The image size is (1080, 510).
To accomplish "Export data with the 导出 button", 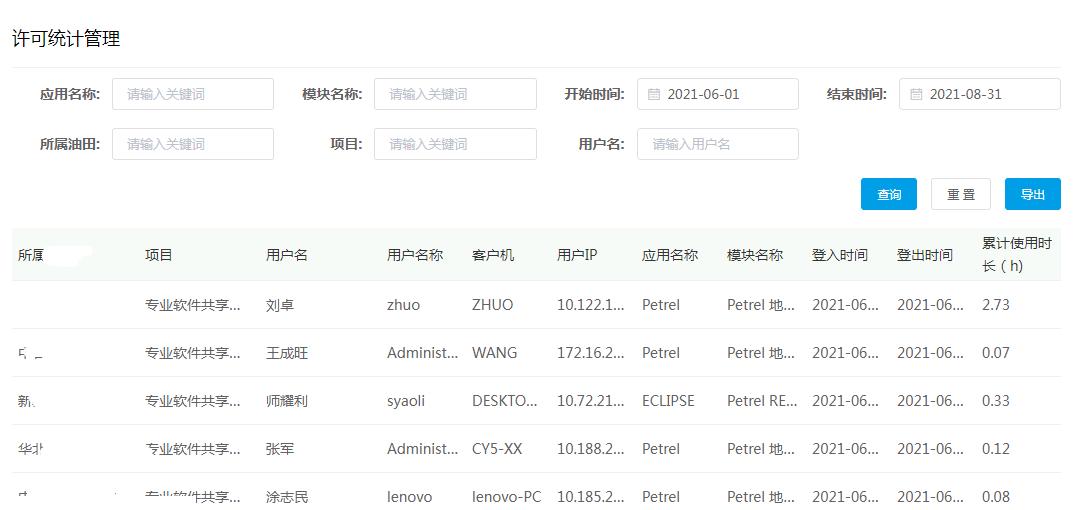I will tap(1032, 194).
